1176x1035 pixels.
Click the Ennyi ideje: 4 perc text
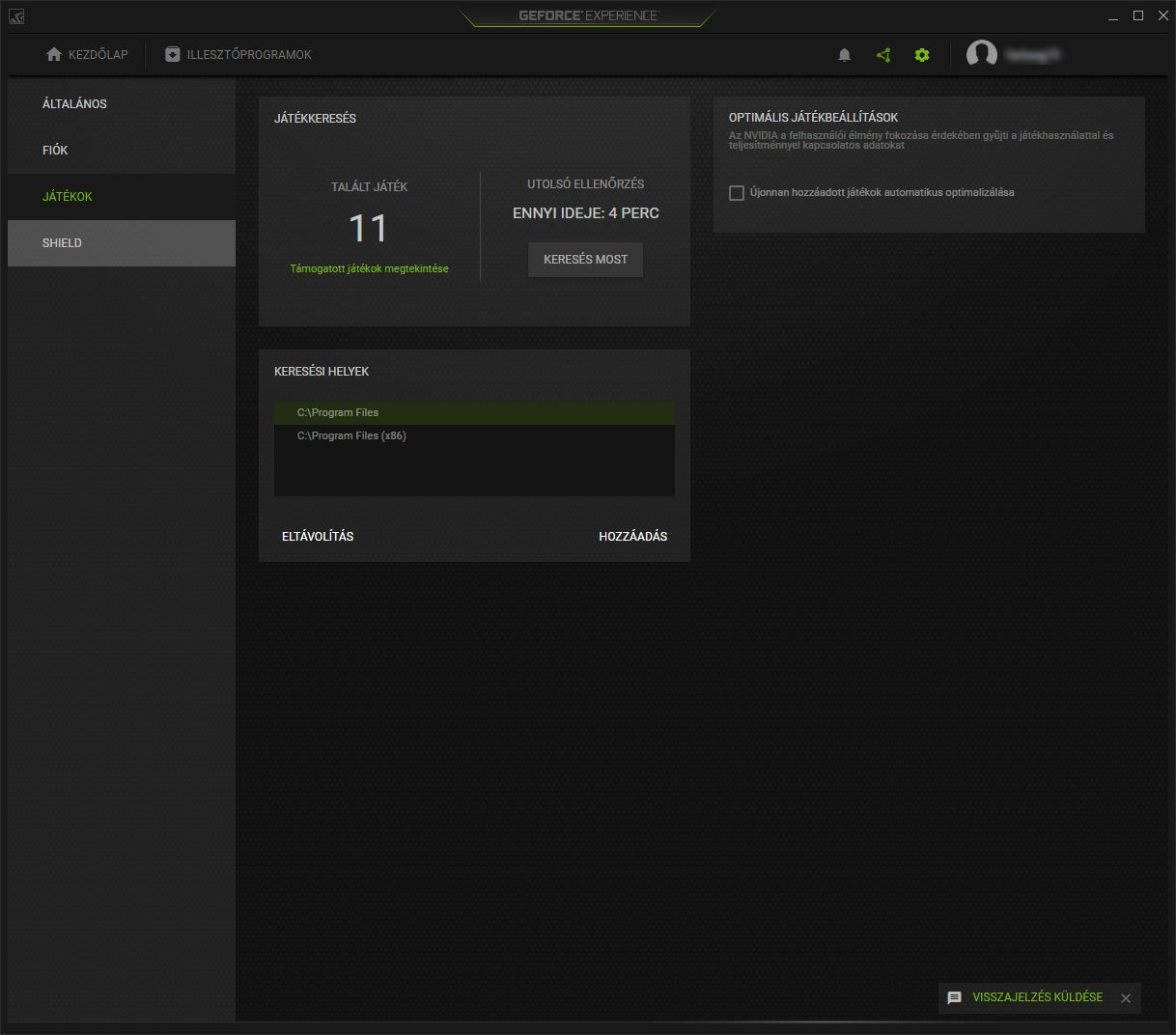pyautogui.click(x=586, y=213)
